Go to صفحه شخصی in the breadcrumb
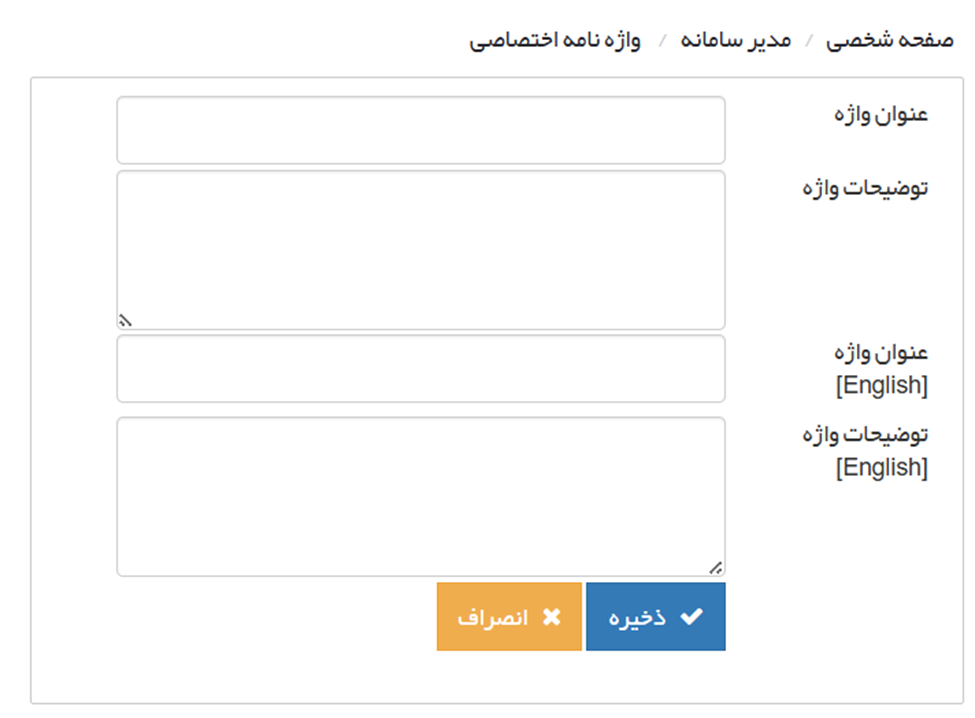The image size is (975, 718). (x=888, y=41)
